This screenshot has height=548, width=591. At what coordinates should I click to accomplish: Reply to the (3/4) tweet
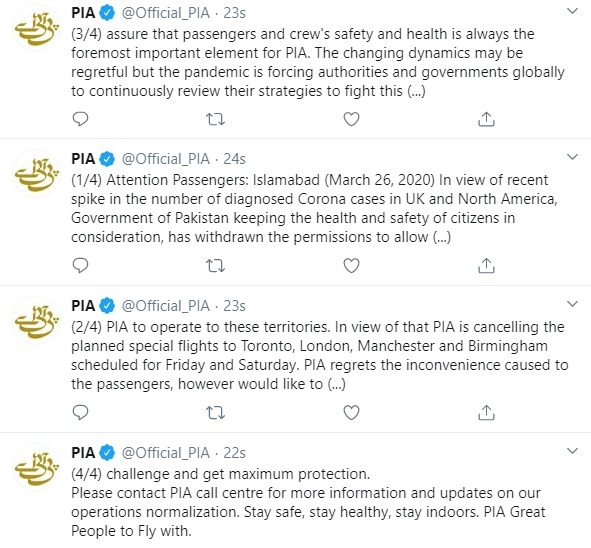point(80,119)
